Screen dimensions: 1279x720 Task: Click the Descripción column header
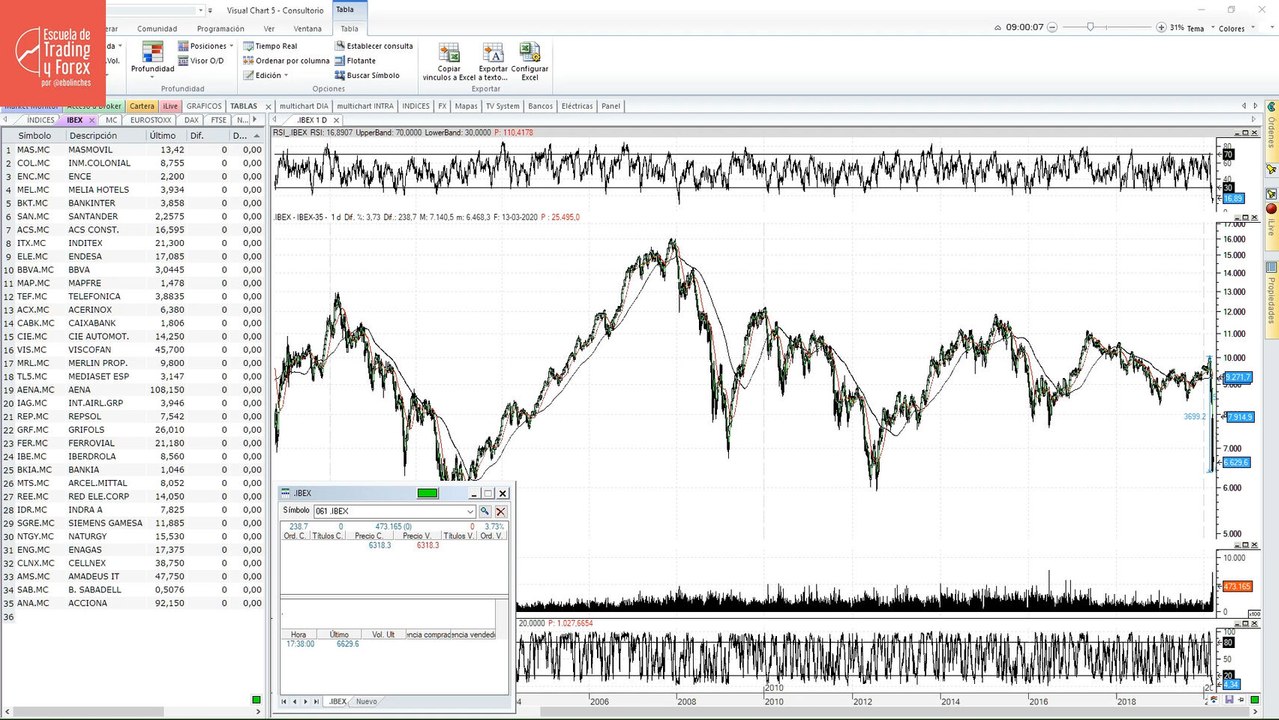click(x=105, y=135)
